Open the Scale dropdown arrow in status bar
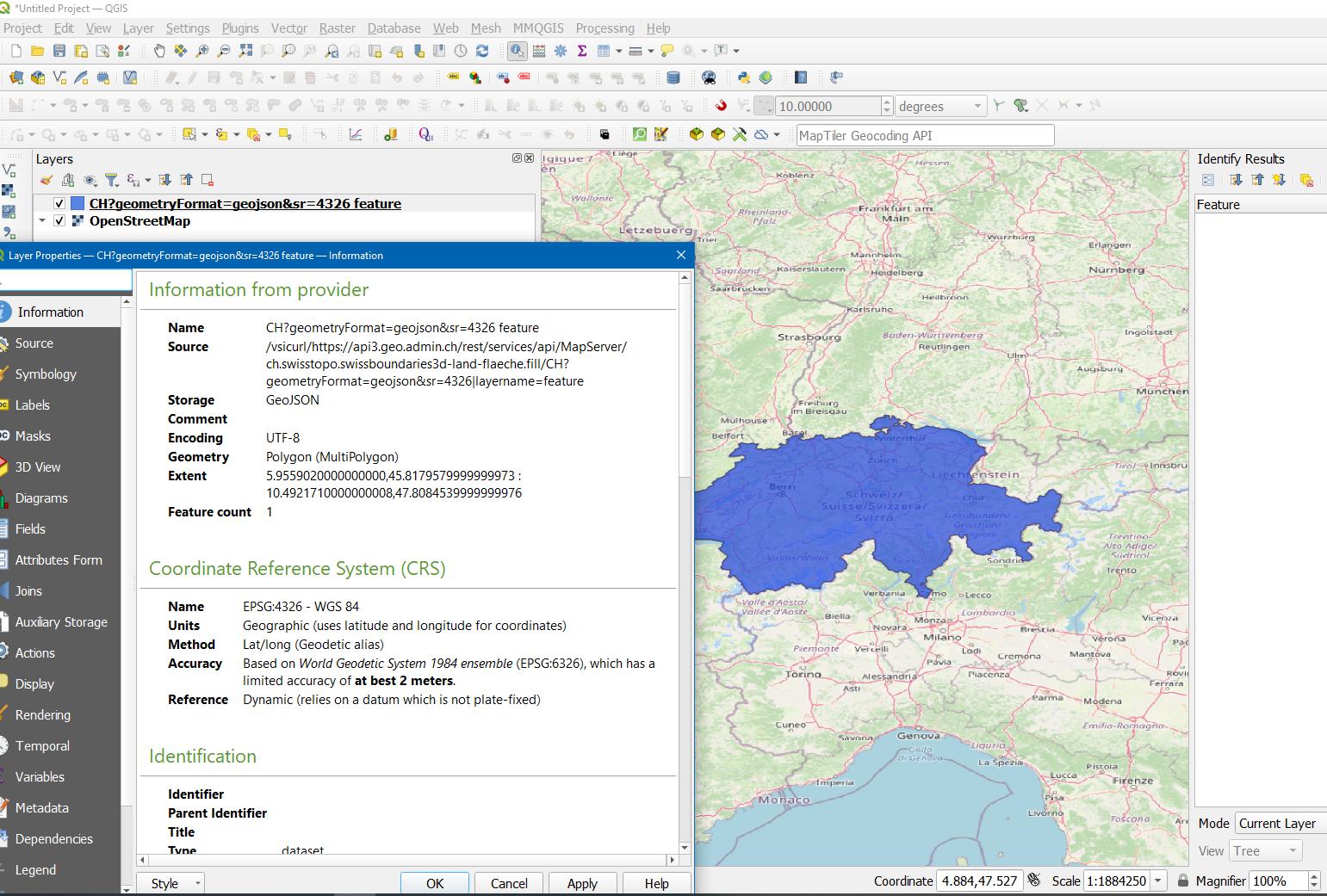This screenshot has width=1327, height=896. [1159, 881]
